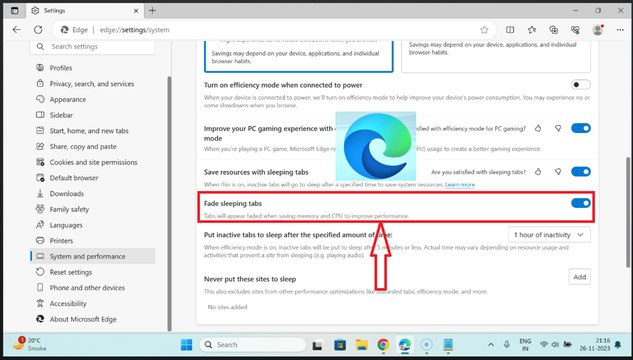
Task: Open Cortana circle icon in taskbar
Action: [x=426, y=345]
